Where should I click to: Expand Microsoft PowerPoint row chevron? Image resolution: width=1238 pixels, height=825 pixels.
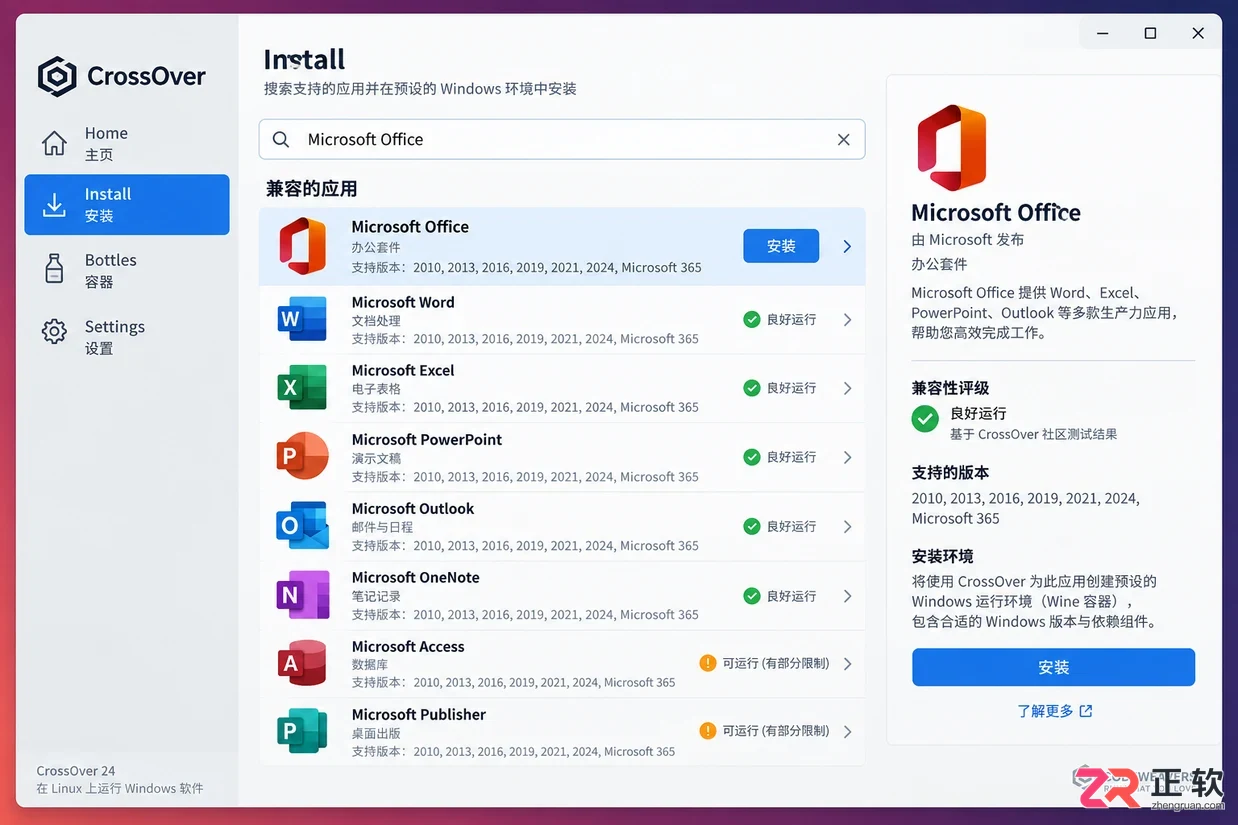point(847,457)
